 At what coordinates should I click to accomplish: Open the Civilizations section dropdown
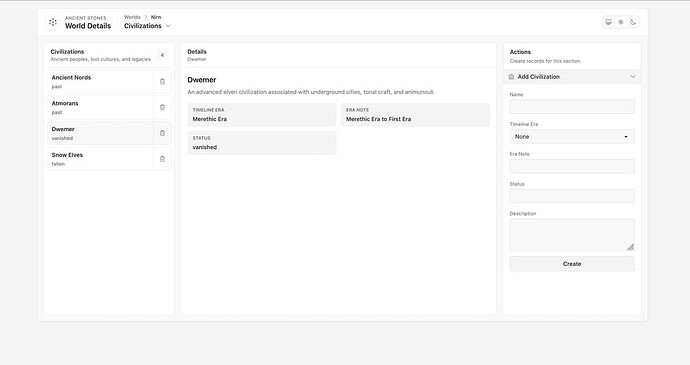point(147,26)
